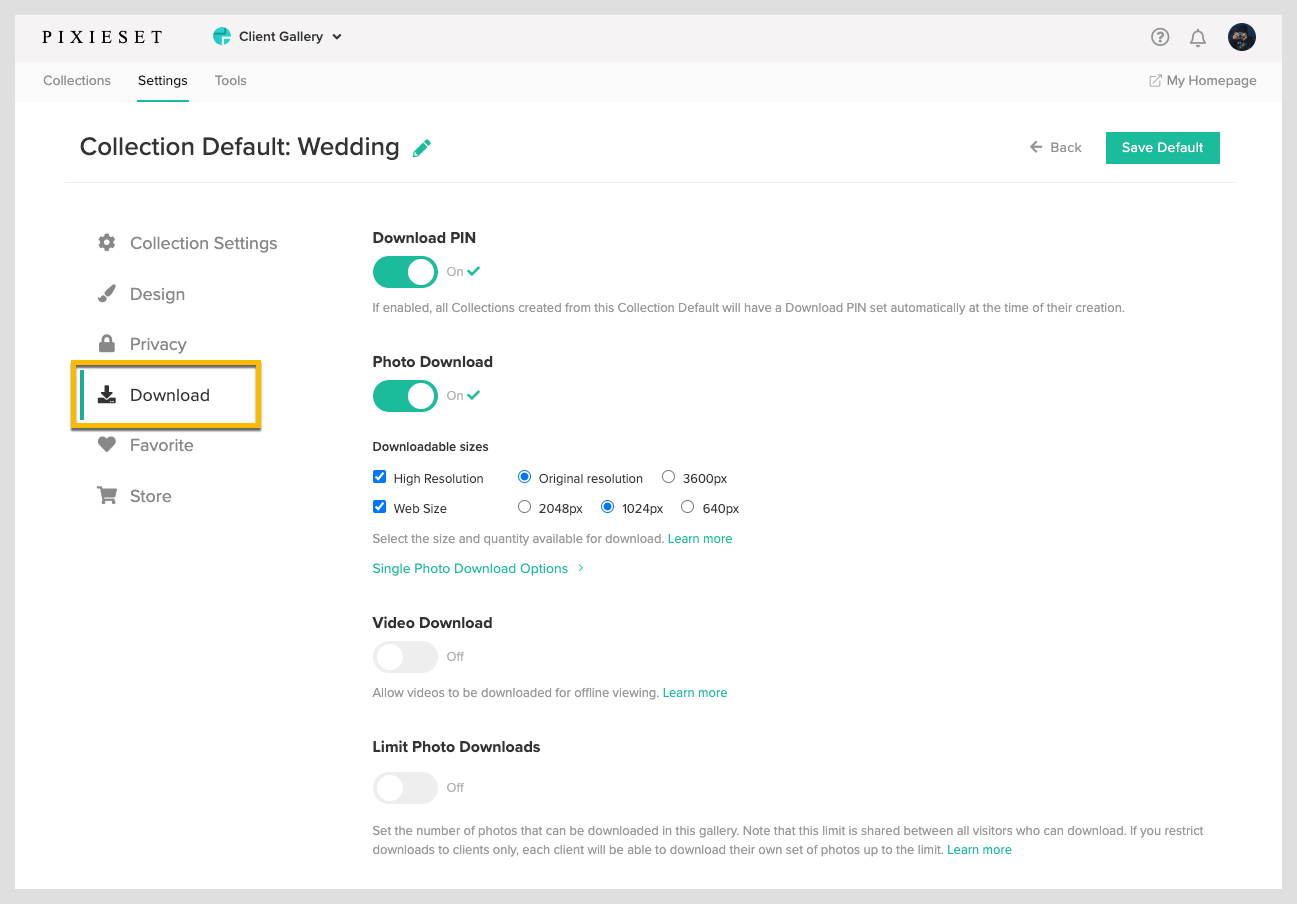Turn off the Photo Download toggle
Screen dimensions: 1297x904
pyautogui.click(x=405, y=396)
